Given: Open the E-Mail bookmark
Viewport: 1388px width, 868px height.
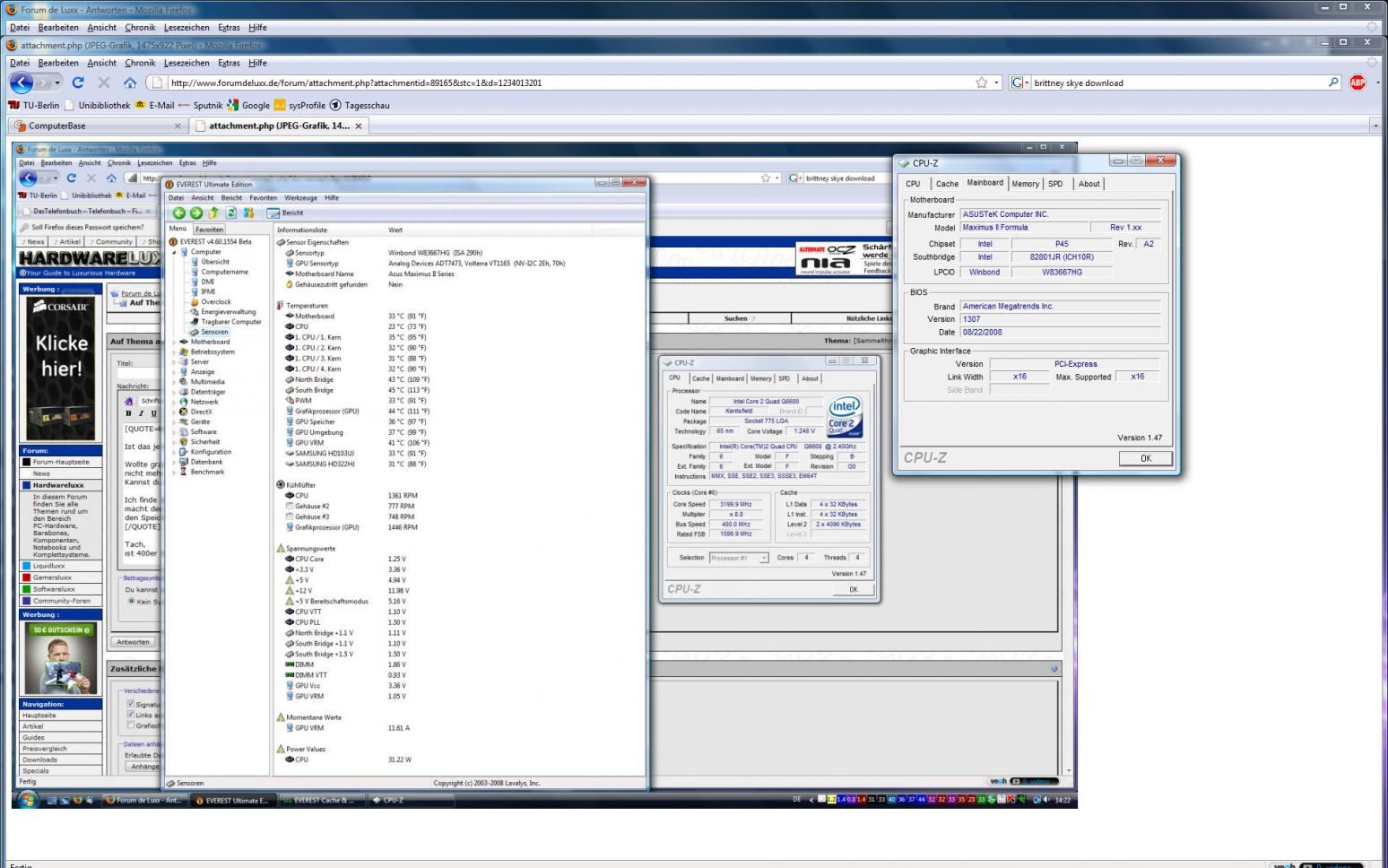Looking at the screenshot, I should [154, 105].
